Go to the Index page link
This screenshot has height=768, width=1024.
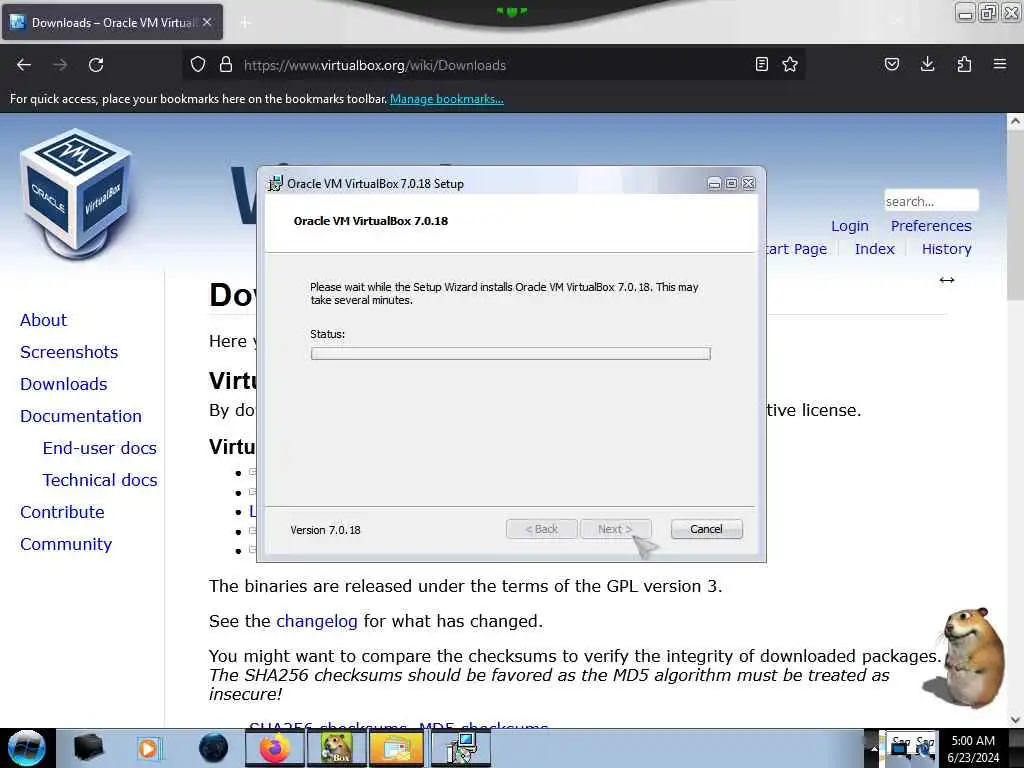[874, 249]
